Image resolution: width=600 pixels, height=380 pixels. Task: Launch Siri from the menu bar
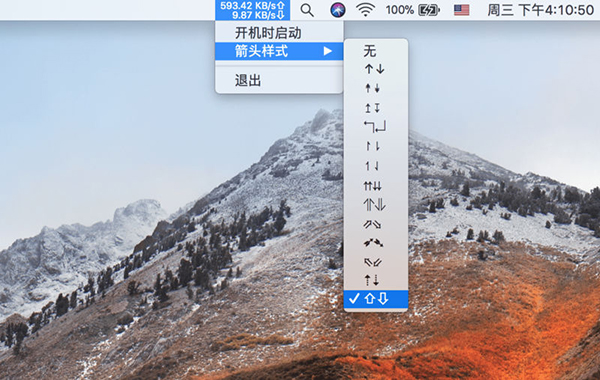pyautogui.click(x=338, y=10)
